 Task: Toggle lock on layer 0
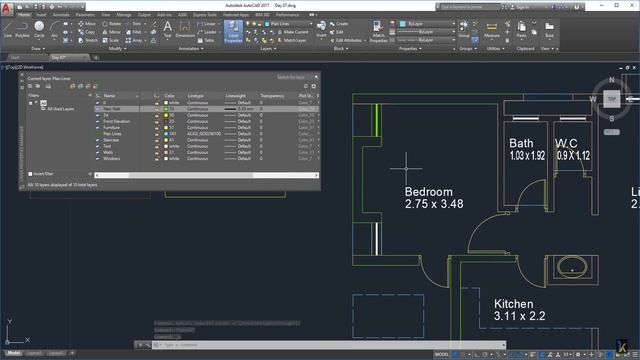(157, 103)
